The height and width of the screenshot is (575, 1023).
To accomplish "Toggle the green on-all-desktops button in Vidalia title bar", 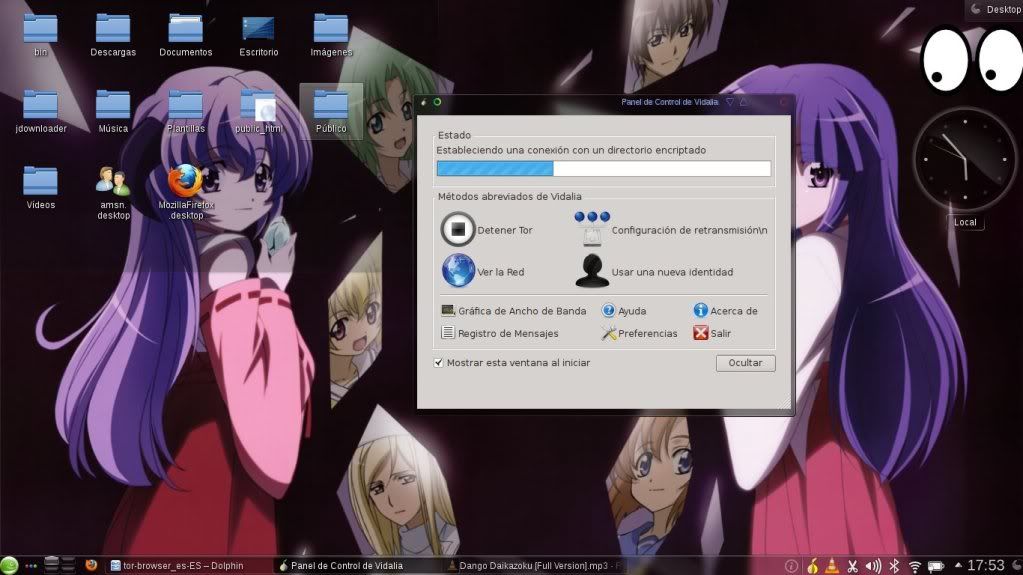I will 437,102.
